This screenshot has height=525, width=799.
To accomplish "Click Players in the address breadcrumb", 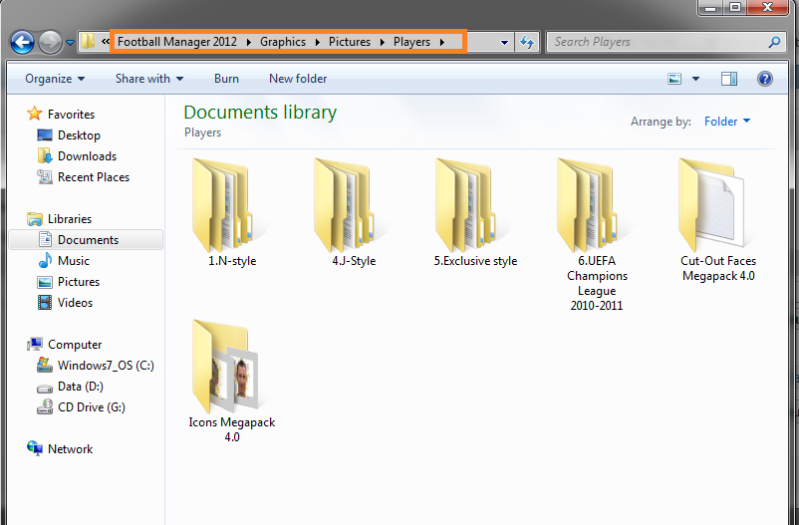I will pyautogui.click(x=412, y=42).
